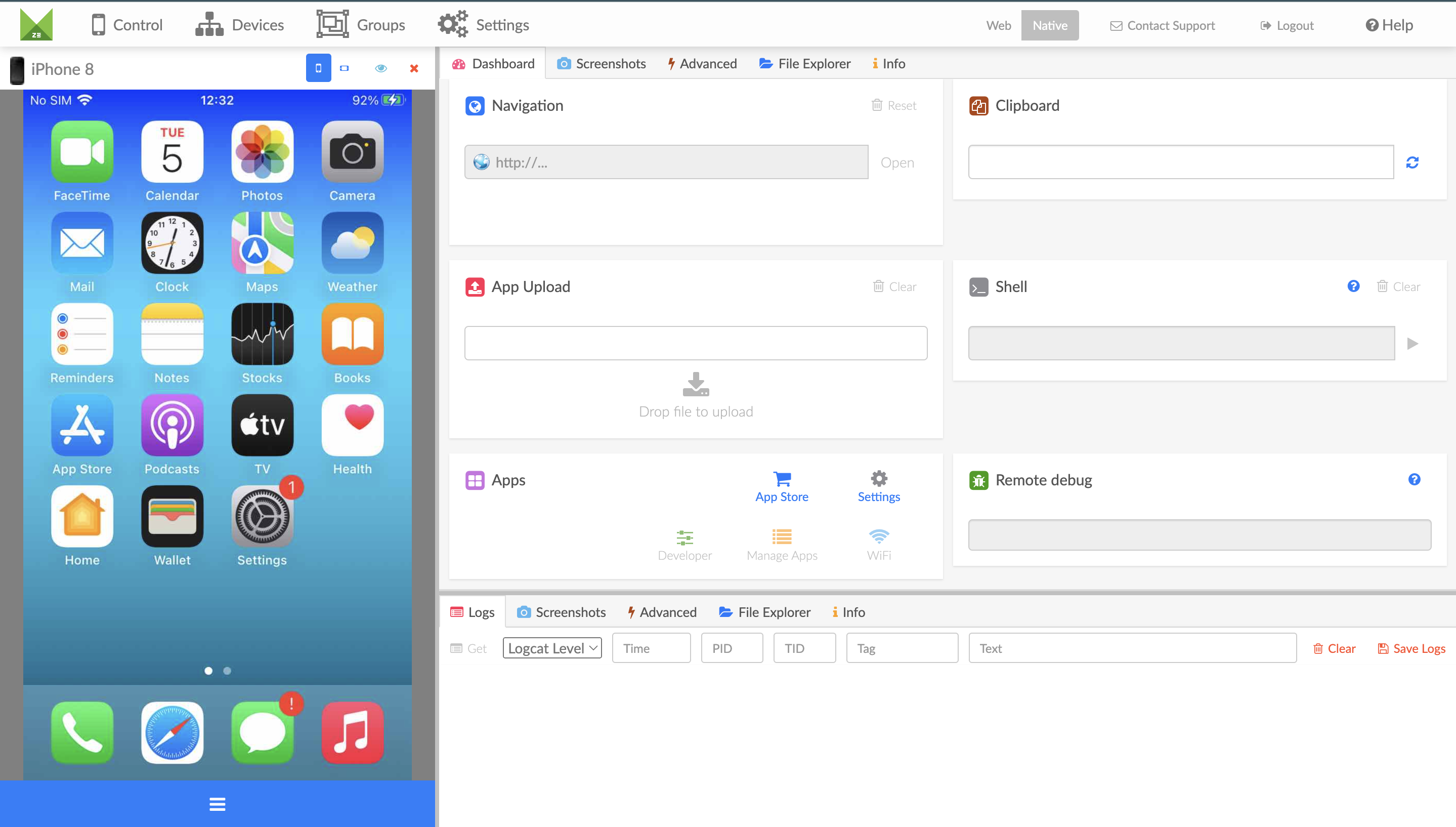Tap App Store icon on iPhone home screen
Screen dimensions: 1456x827
(x=82, y=426)
